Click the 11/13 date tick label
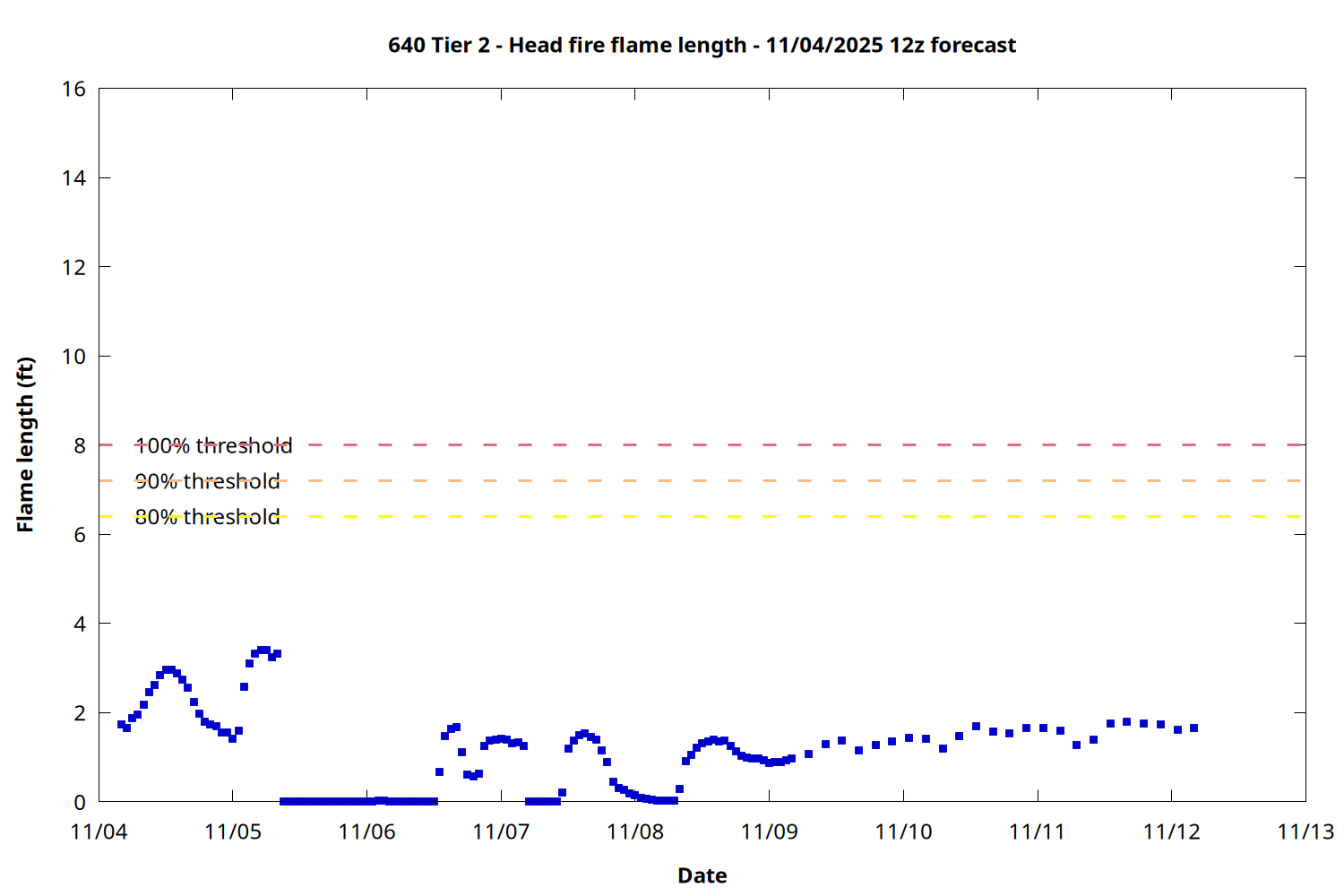 click(1305, 831)
